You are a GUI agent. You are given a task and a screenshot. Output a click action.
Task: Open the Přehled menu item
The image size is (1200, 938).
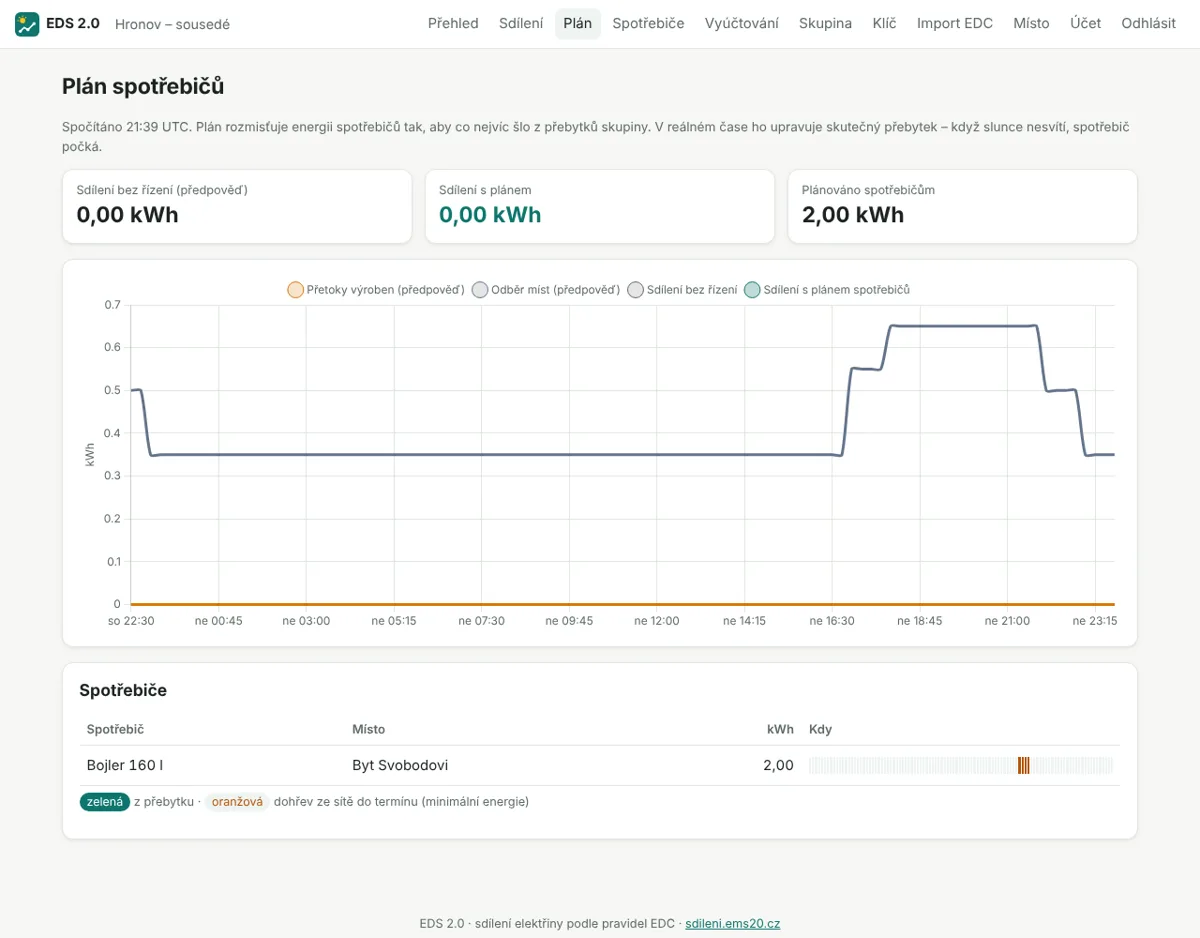click(x=453, y=23)
